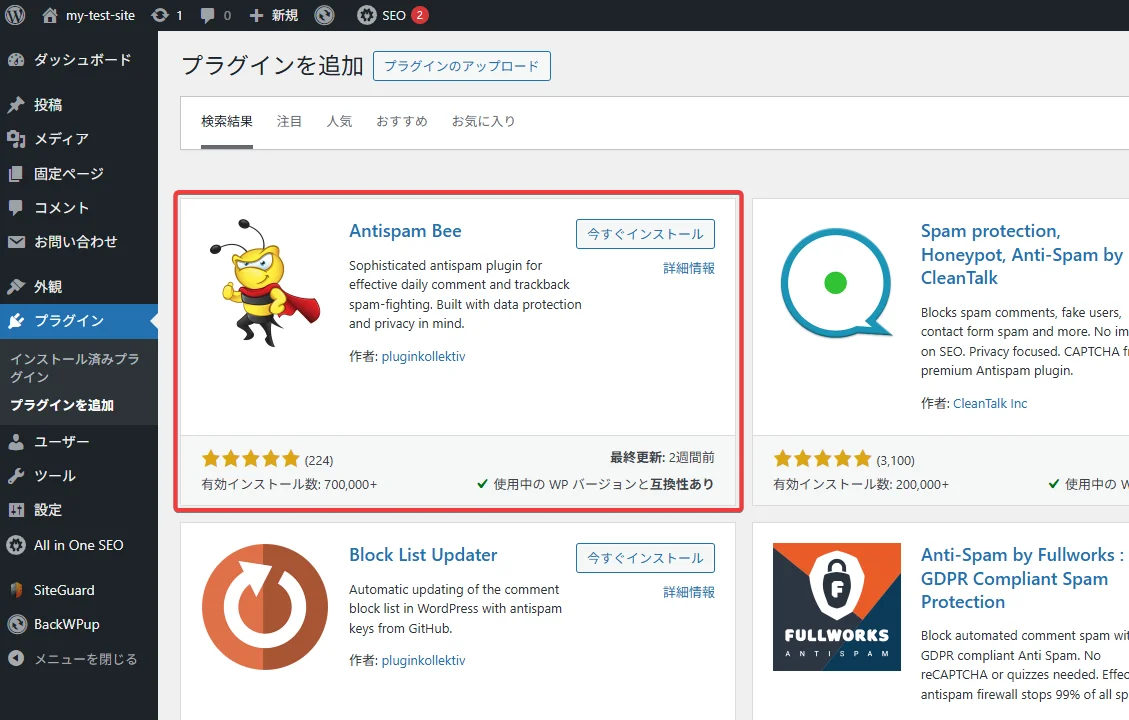Click the sliders icon beside 設定
1129x720 pixels.
pos(16,510)
